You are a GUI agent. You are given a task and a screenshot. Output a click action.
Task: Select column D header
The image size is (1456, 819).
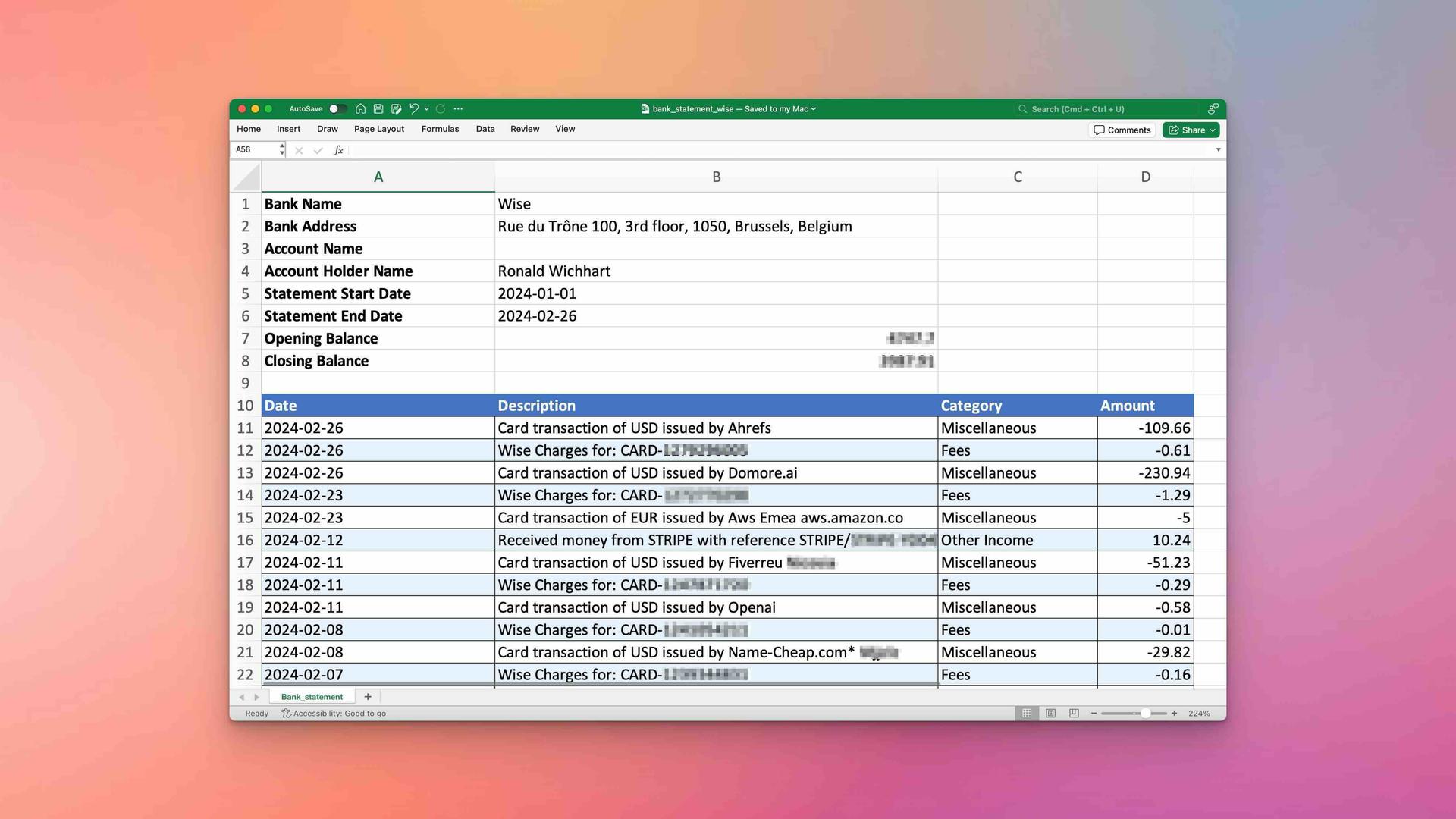click(1145, 177)
